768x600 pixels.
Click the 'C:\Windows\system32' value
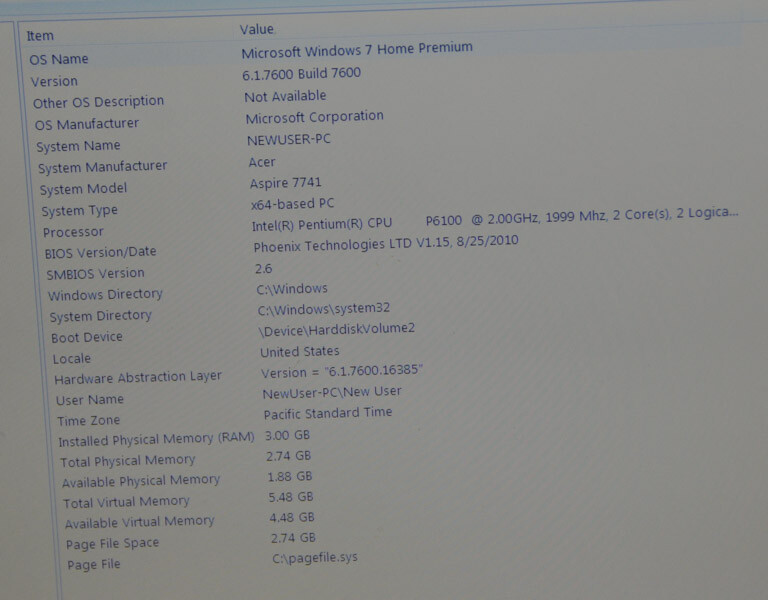[x=324, y=309]
